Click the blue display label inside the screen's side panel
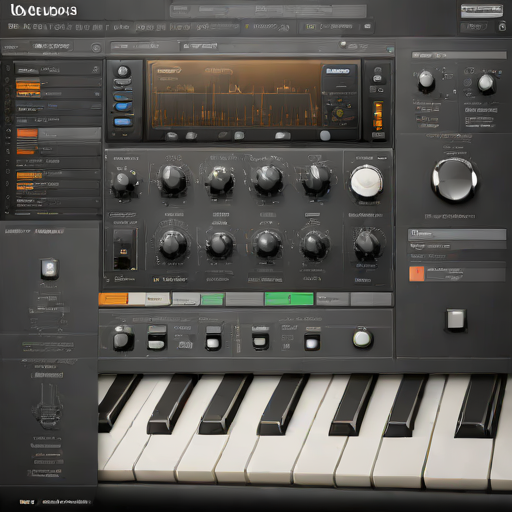This screenshot has height=512, width=512. [338, 71]
